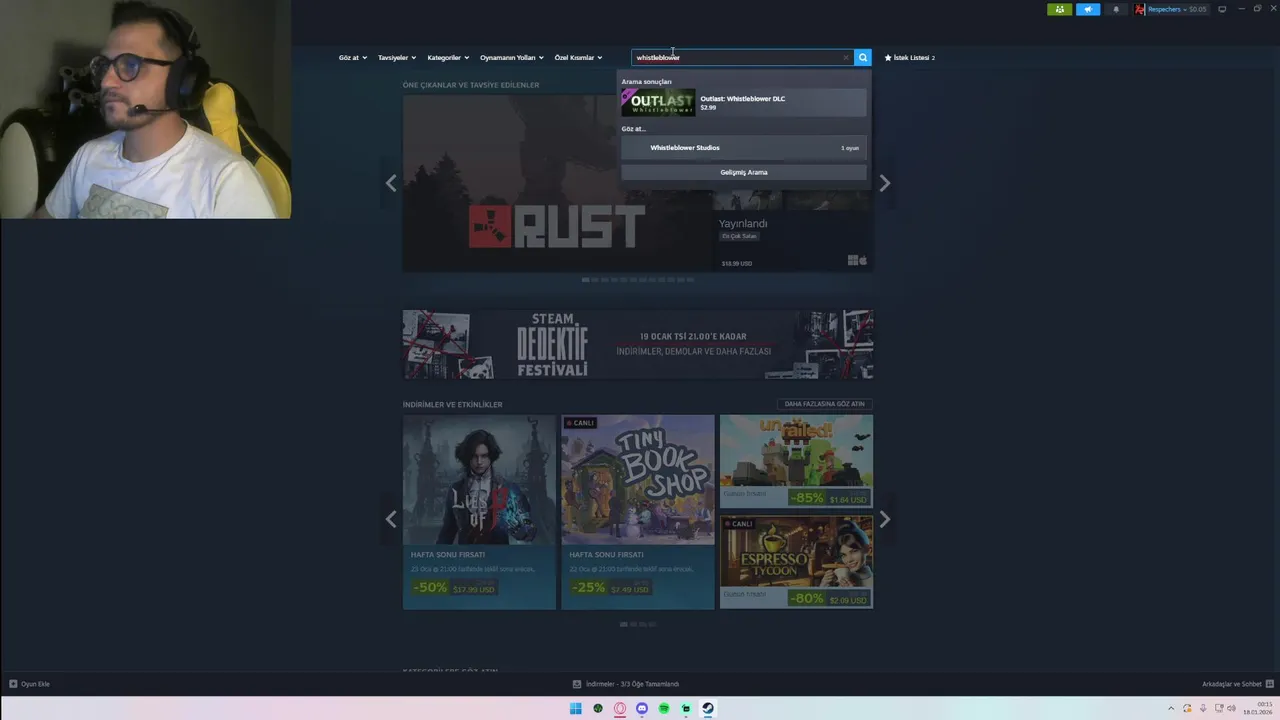Expand the Kategoriler dropdown
1280x720 pixels.
448,58
